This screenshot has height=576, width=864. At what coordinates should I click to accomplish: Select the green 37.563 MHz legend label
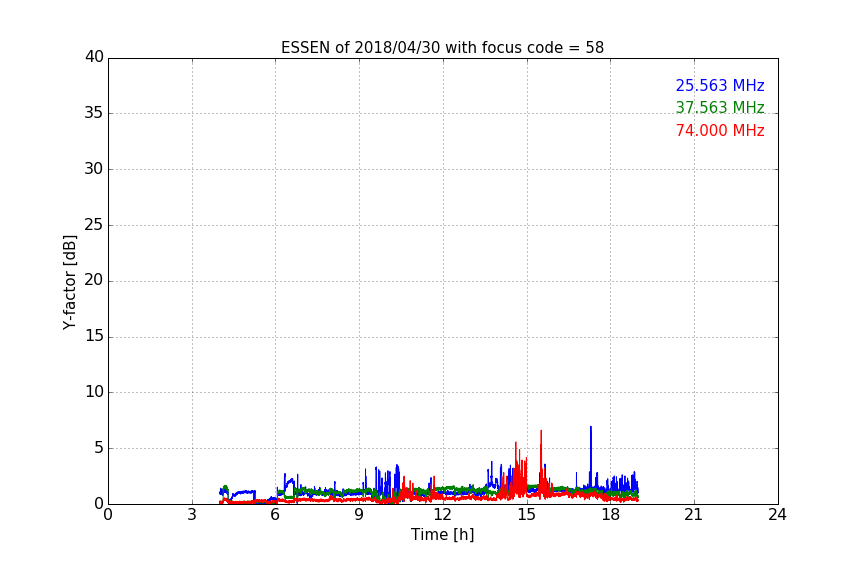pyautogui.click(x=720, y=107)
